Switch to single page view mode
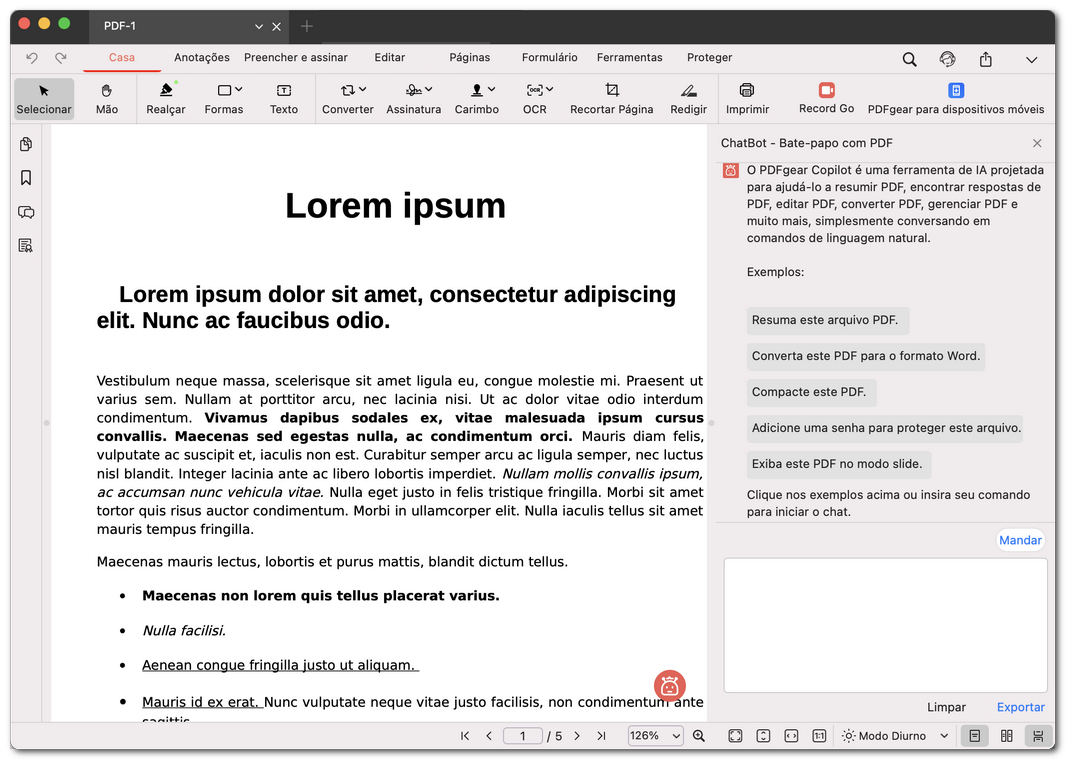This screenshot has height=760, width=1066. pos(974,736)
